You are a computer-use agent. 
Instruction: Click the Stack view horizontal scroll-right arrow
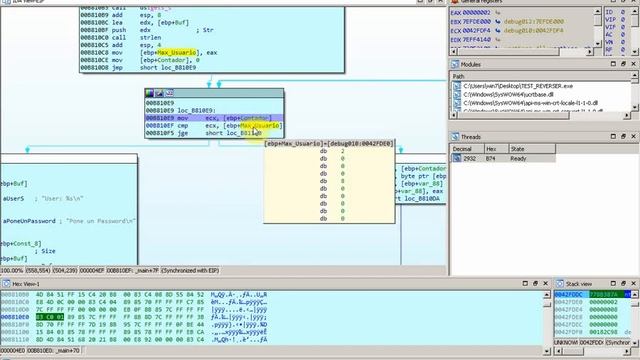(627, 351)
